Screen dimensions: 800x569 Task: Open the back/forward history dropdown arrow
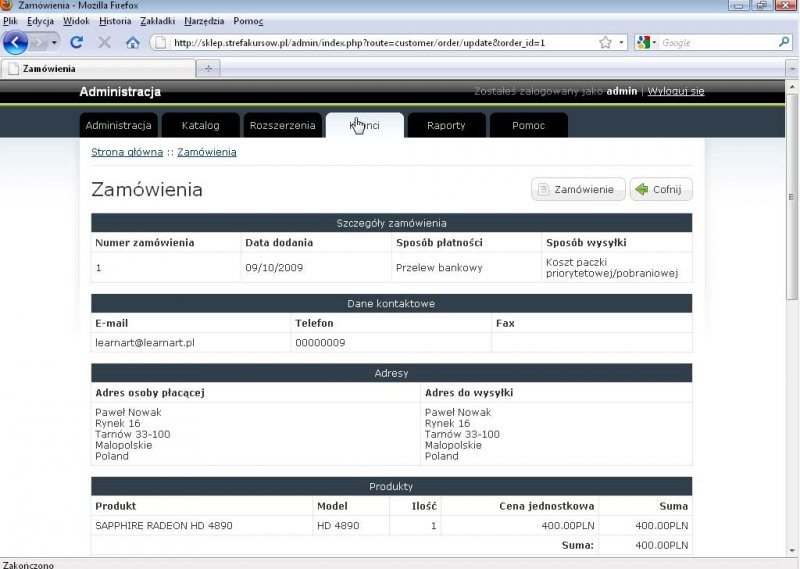[x=54, y=43]
